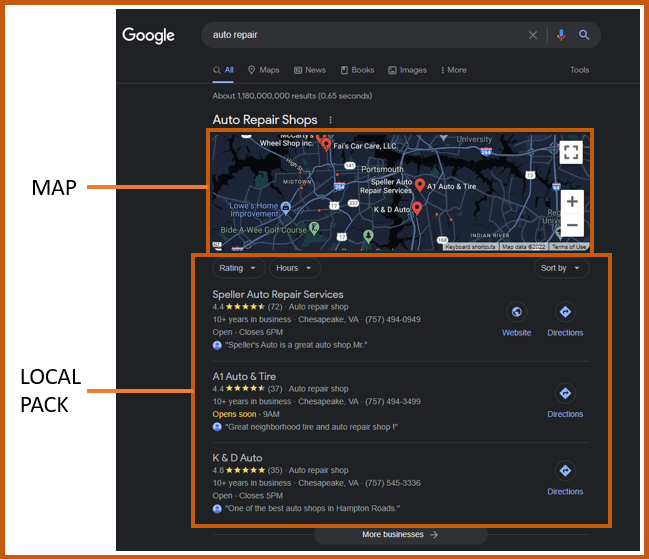Viewport: 649px width, 559px height.
Task: Click A1 Auto's 4.4 rating with 37 reviews
Action: (x=248, y=389)
